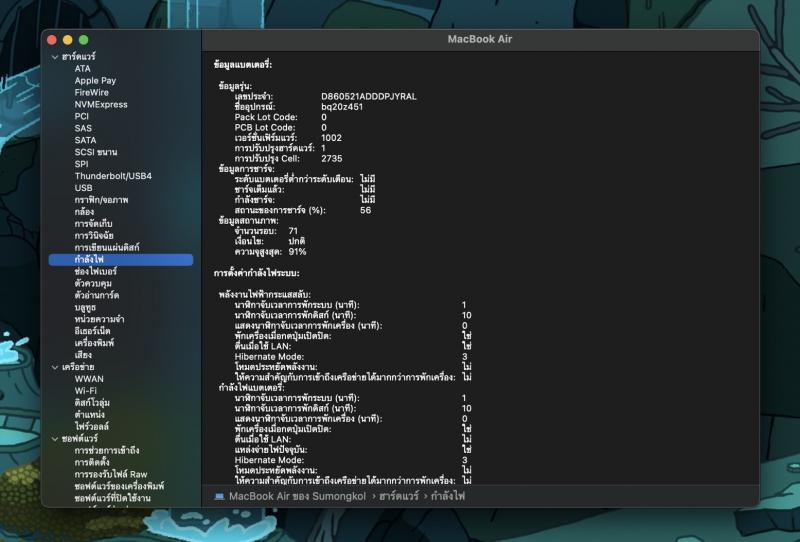Select NVMExpress from the hardware list
The width and height of the screenshot is (800, 542).
pyautogui.click(x=100, y=104)
